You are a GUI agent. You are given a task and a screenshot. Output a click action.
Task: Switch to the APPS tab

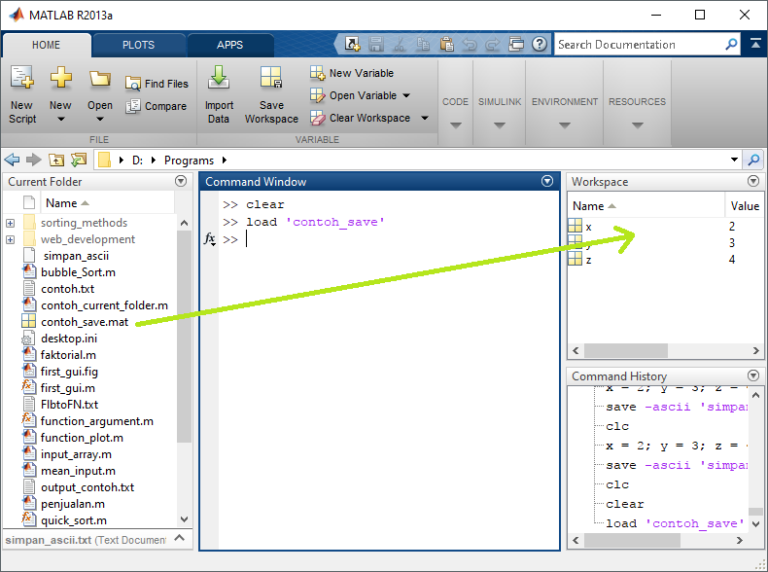tap(230, 45)
